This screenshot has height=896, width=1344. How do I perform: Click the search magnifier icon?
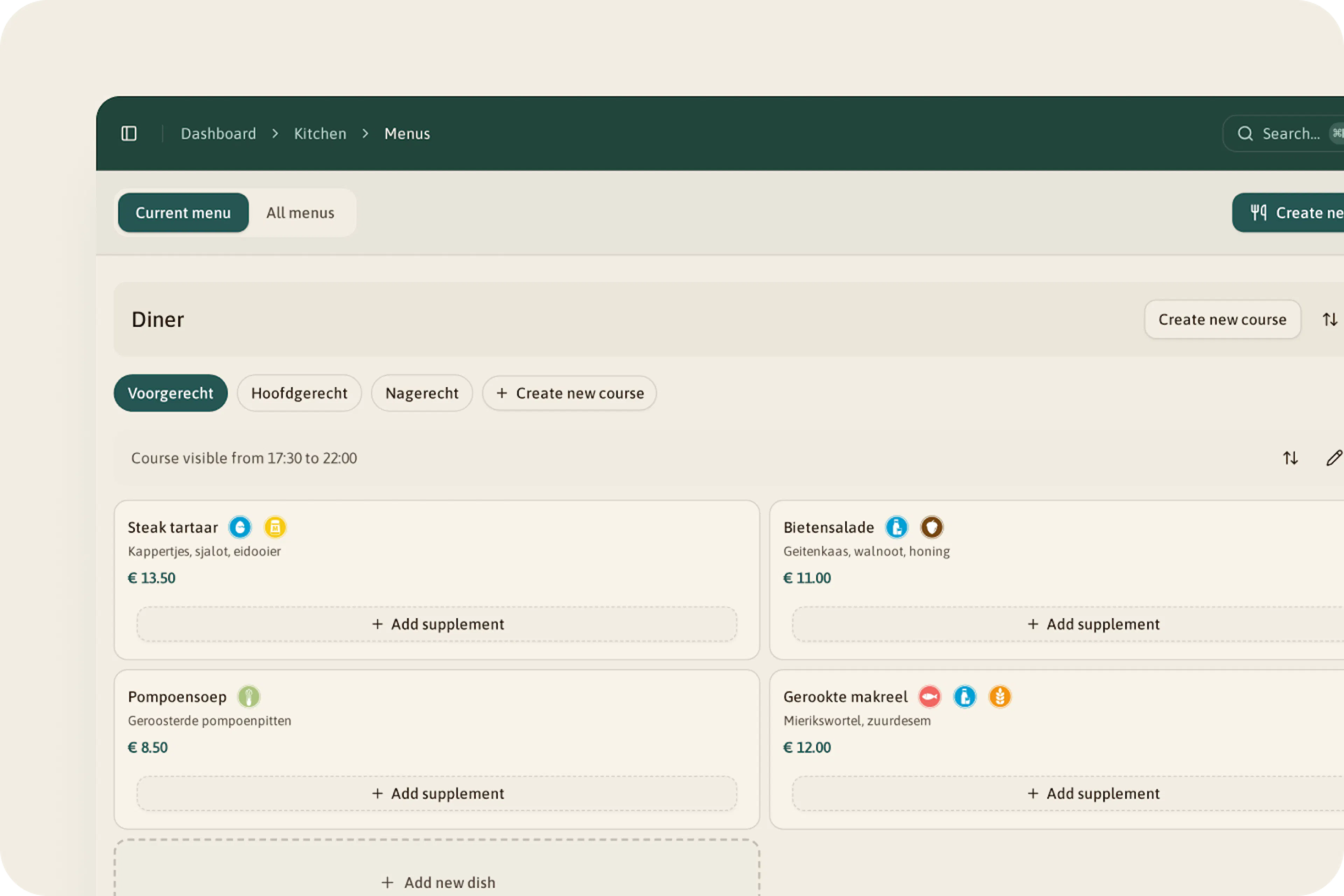coord(1245,134)
